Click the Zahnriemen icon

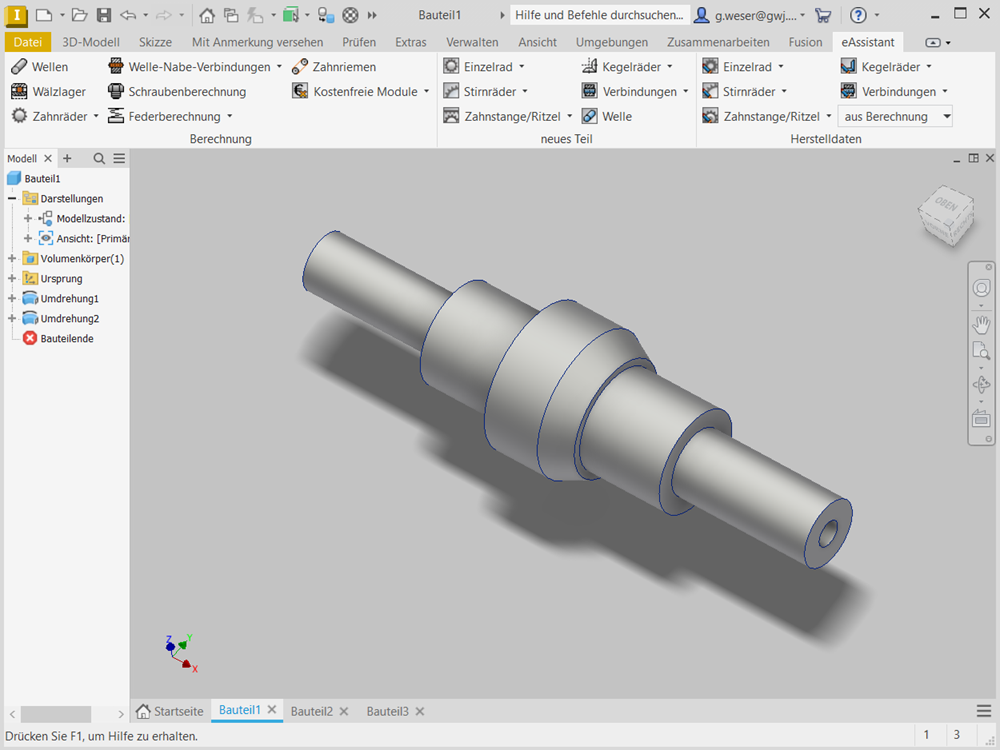(300, 67)
